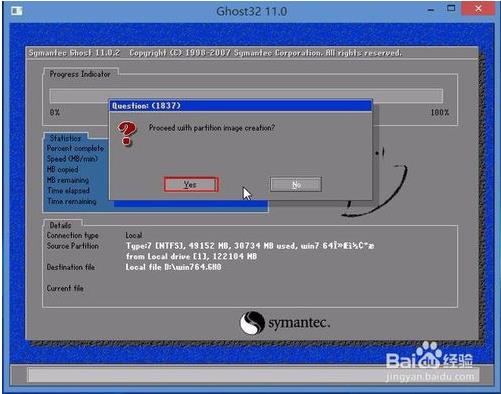Close the Ghost32 11.0 window
Viewport: 501px width, 394px height.
(478, 9)
